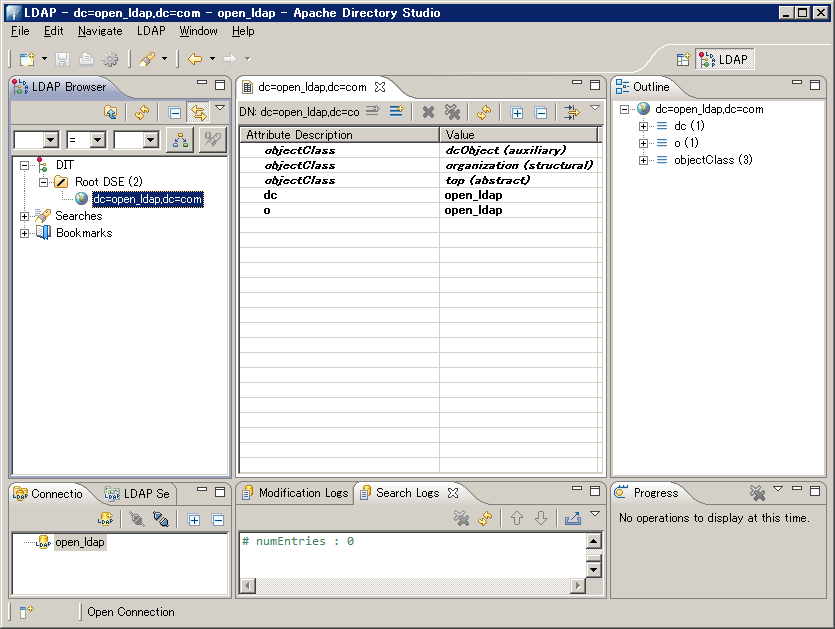Image resolution: width=835 pixels, height=629 pixels.
Task: Switch to the LDAP Servers tab
Action: (x=137, y=494)
